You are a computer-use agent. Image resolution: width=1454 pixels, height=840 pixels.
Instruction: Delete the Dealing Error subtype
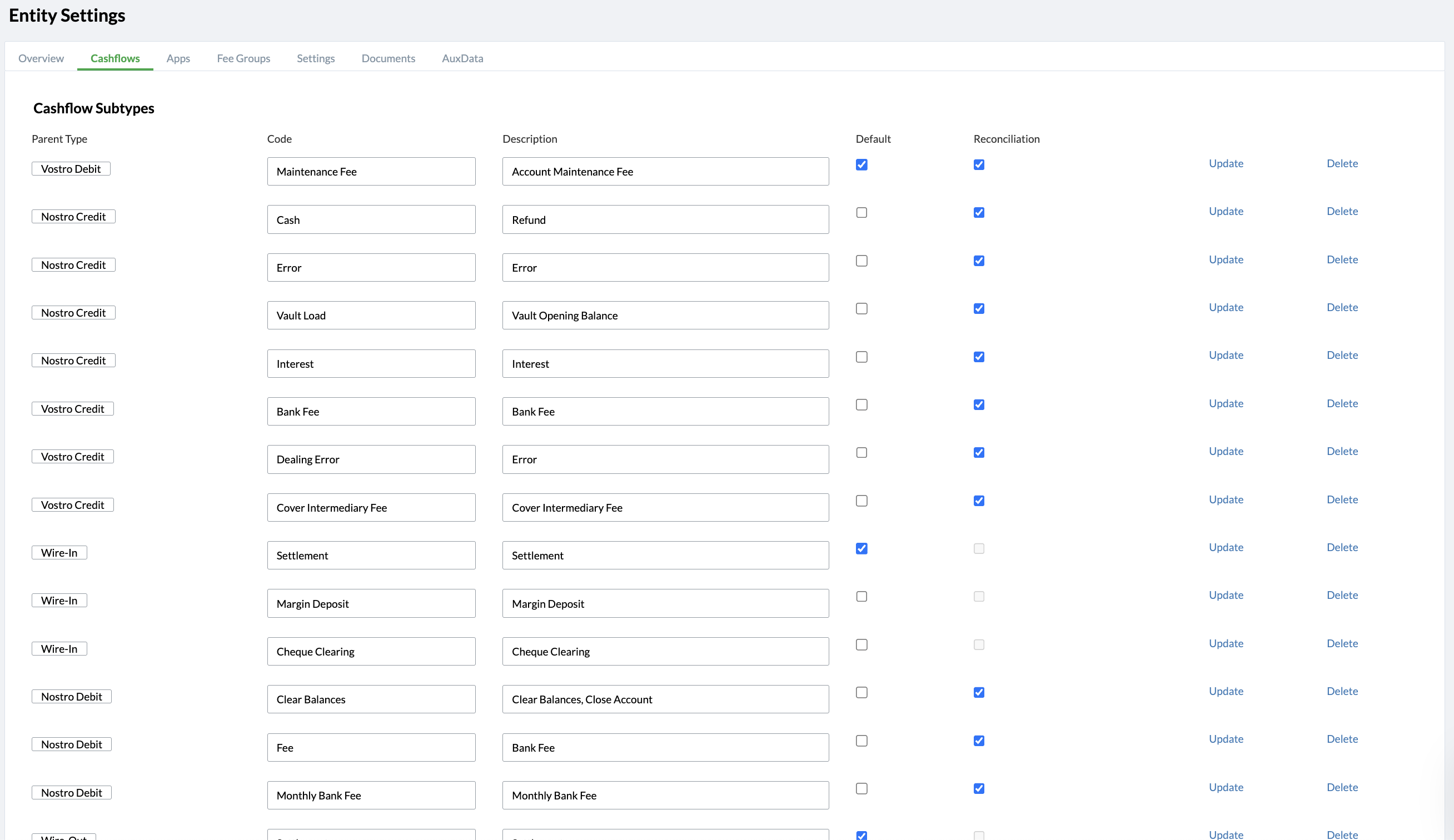1342,451
